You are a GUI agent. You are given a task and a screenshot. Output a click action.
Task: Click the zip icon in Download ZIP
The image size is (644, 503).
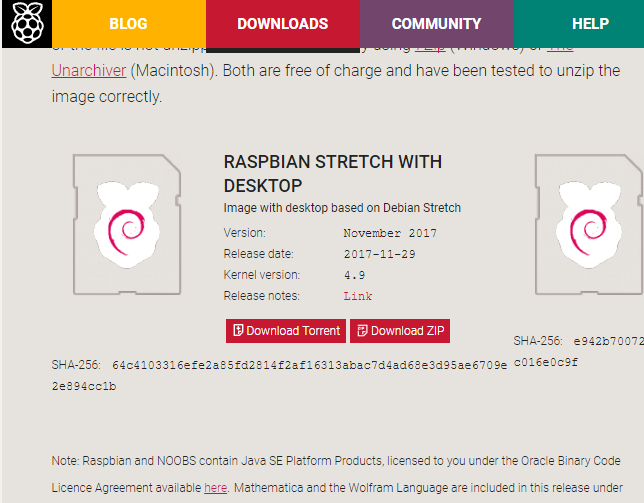[x=362, y=331]
